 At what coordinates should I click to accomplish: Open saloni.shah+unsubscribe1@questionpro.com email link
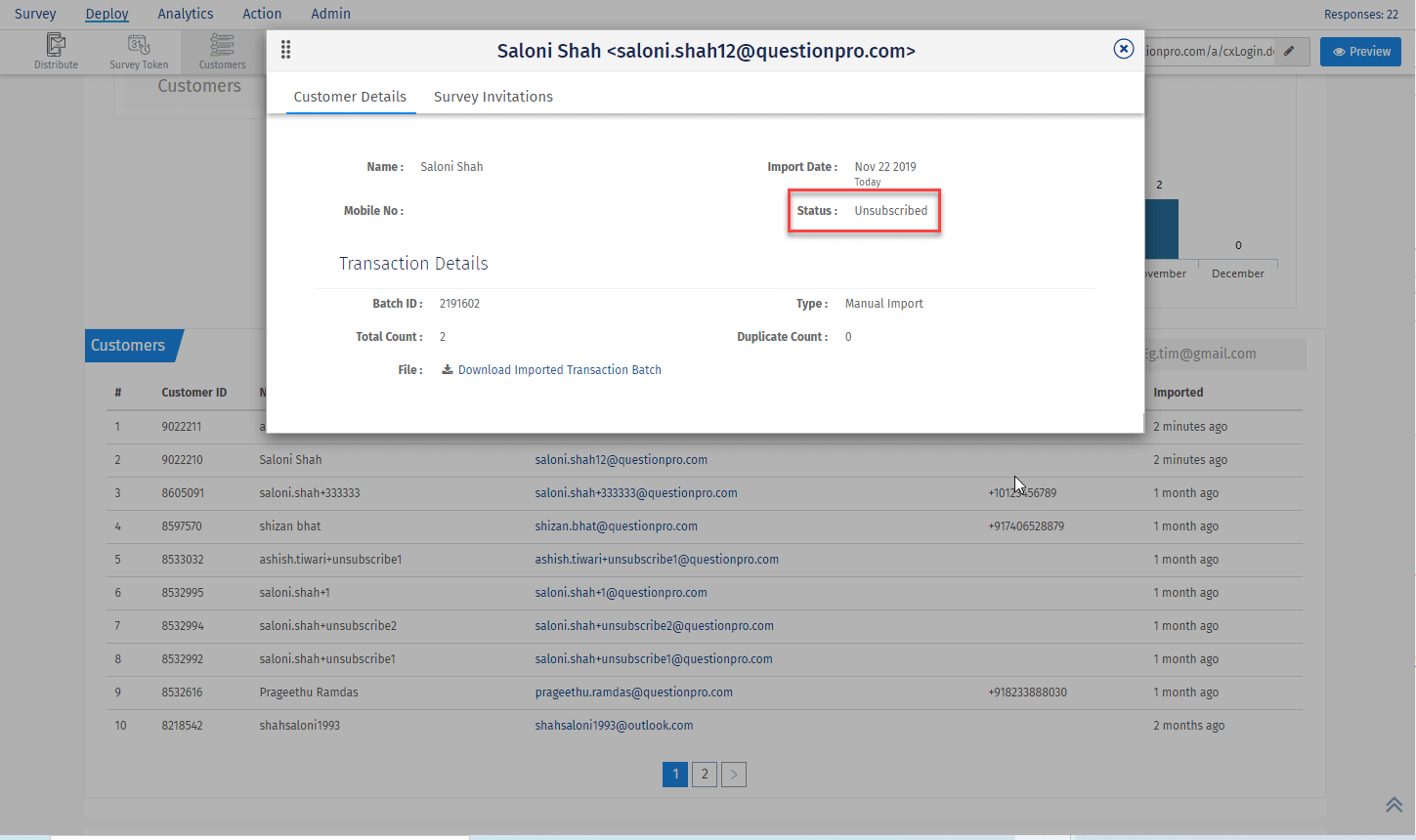(x=654, y=658)
